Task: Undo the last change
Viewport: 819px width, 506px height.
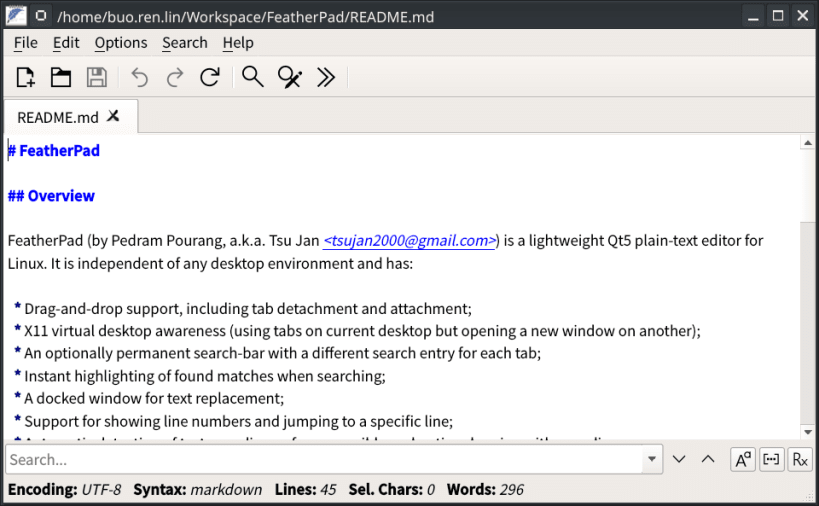Action: point(139,77)
